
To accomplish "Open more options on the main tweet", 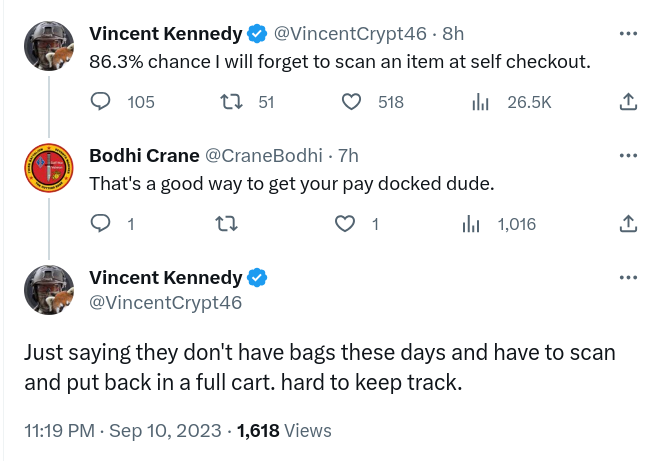I will (x=628, y=277).
